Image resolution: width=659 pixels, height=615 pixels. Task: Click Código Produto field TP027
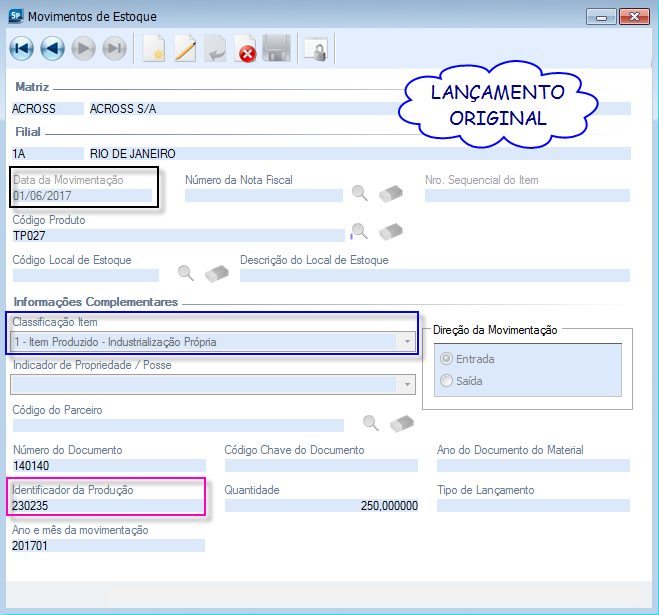tap(179, 235)
